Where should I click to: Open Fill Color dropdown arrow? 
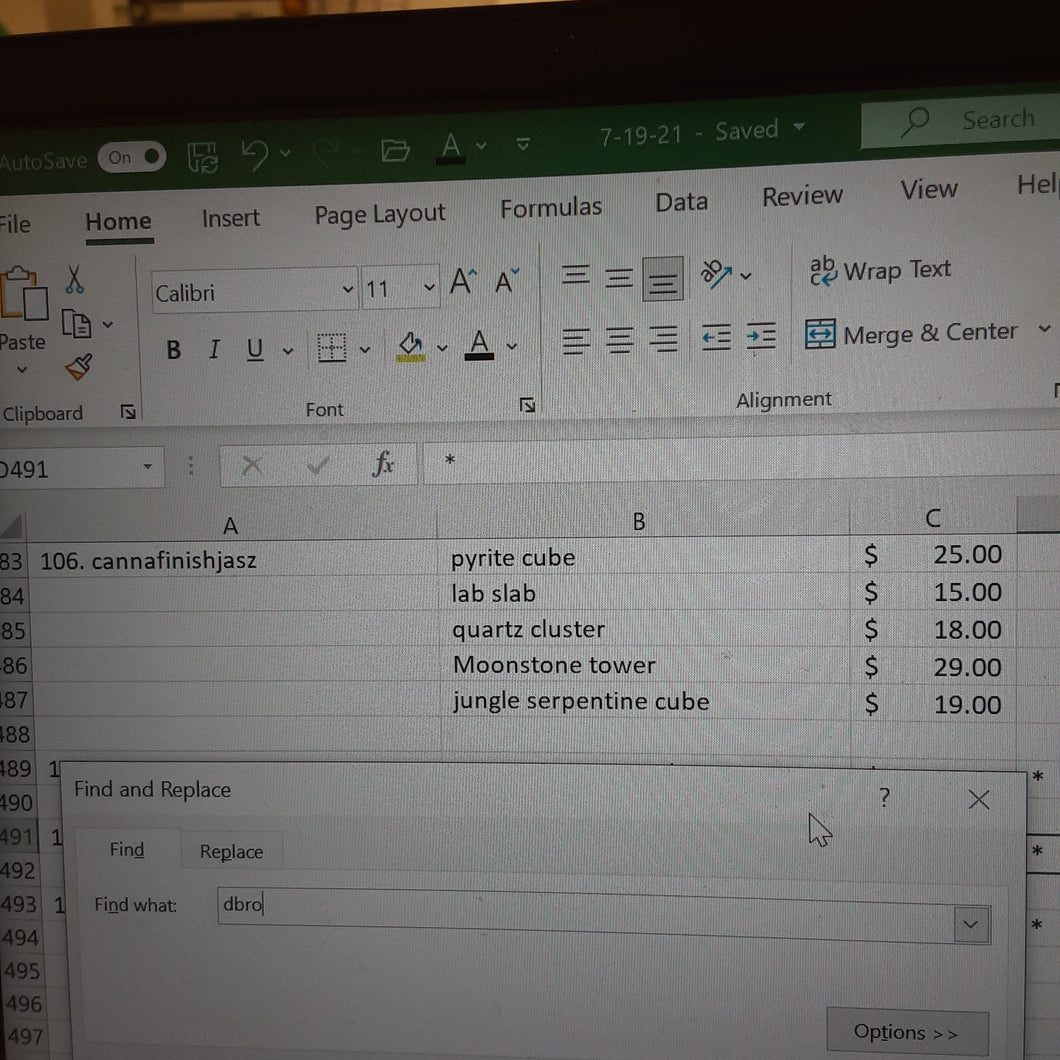442,348
